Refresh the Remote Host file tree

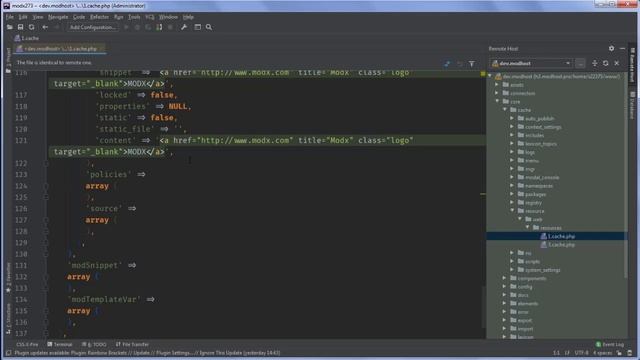click(605, 63)
